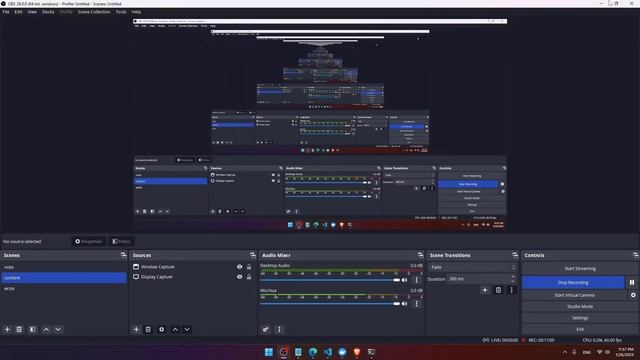Pause the recording
Viewport: 640px width, 360px height.
pos(632,282)
